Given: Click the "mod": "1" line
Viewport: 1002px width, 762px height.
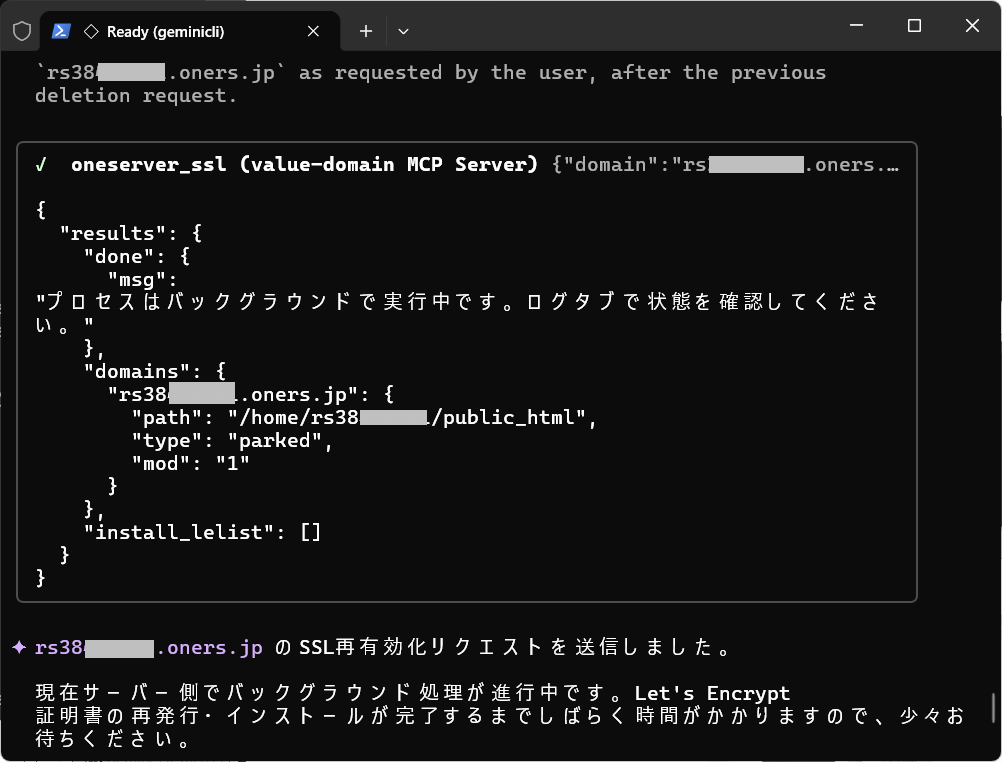Looking at the screenshot, I should click(190, 463).
